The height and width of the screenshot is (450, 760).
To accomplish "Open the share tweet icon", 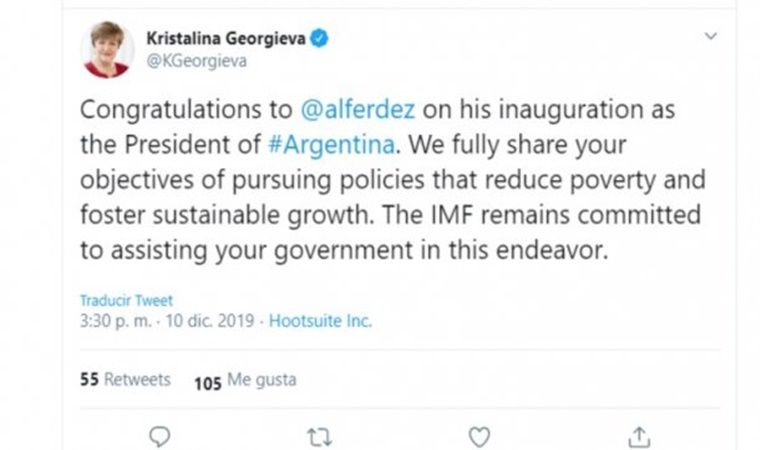I will pos(640,436).
